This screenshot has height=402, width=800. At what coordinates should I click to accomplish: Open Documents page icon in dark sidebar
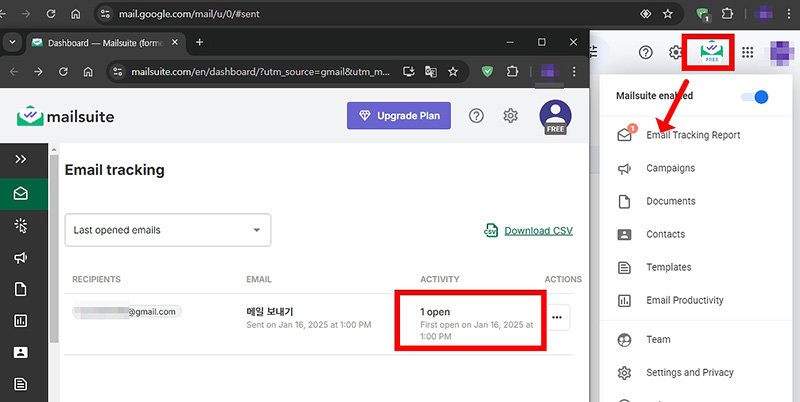point(20,289)
